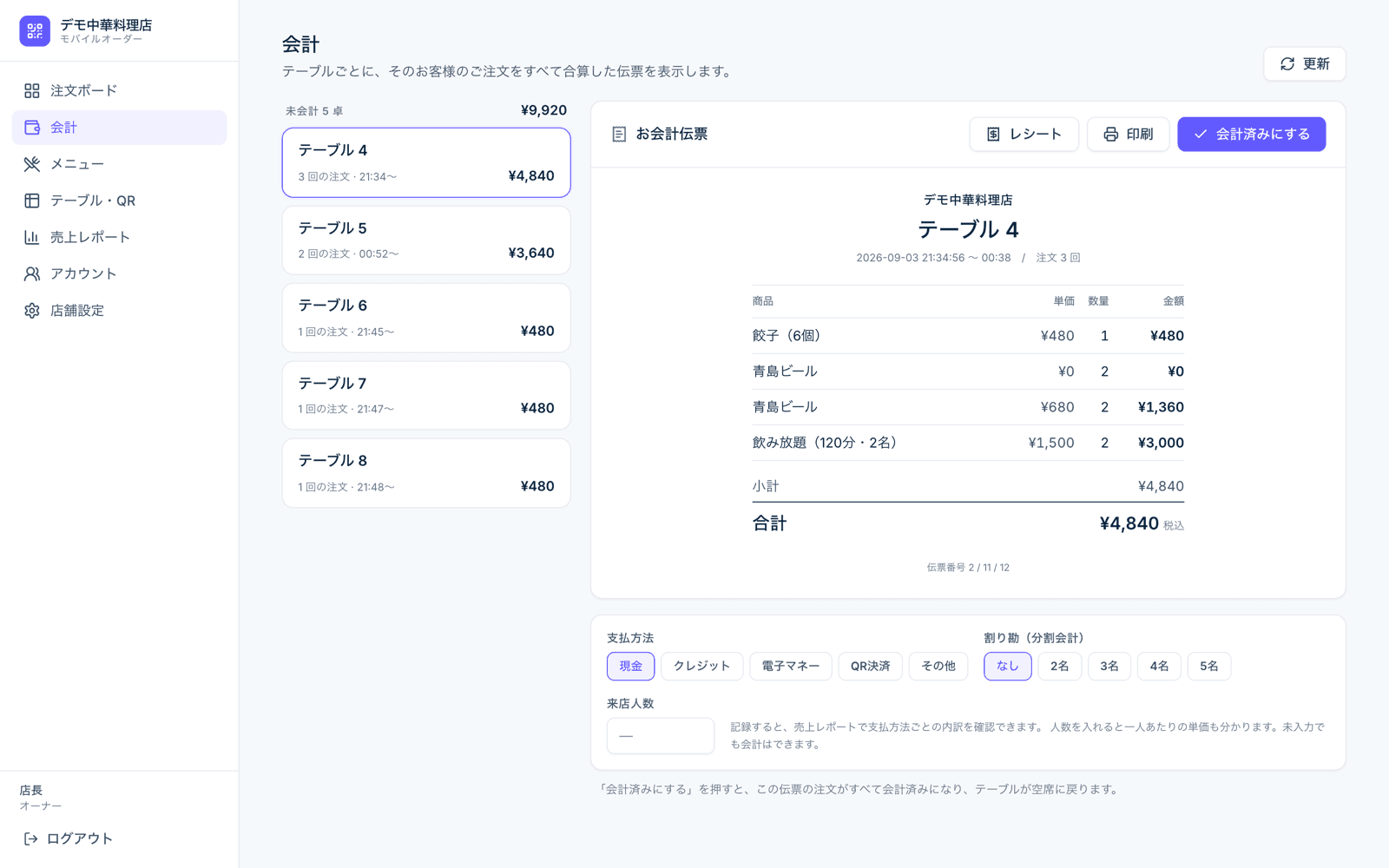This screenshot has width=1389, height=868.
Task: Split the bill among 3名
Action: coord(1109,666)
